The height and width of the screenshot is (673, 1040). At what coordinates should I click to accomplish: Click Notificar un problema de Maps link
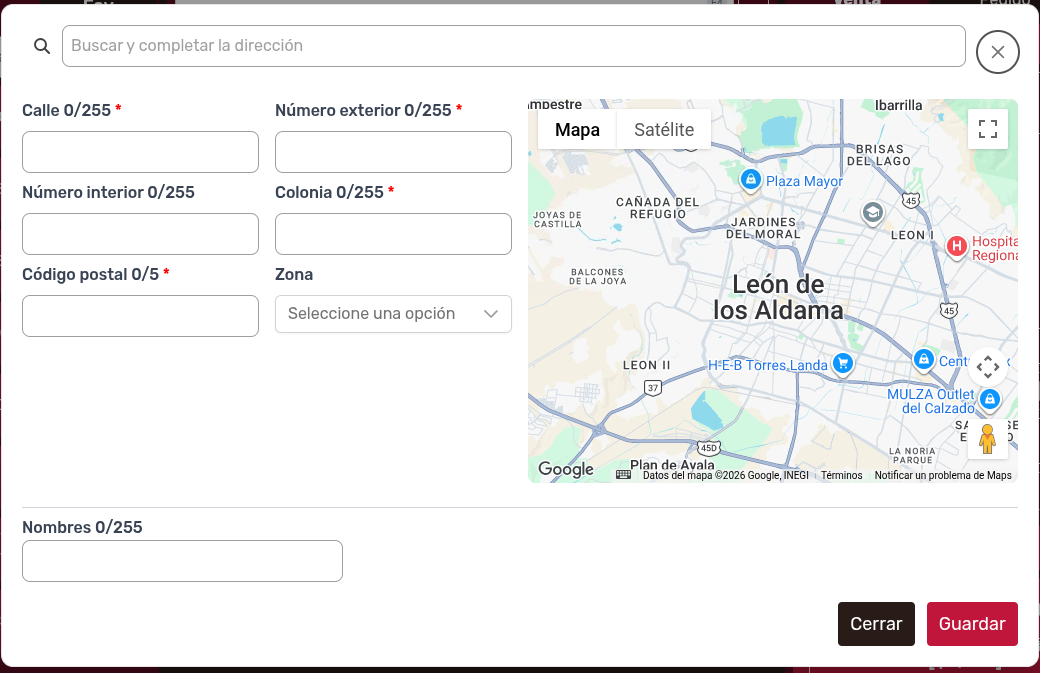[942, 475]
